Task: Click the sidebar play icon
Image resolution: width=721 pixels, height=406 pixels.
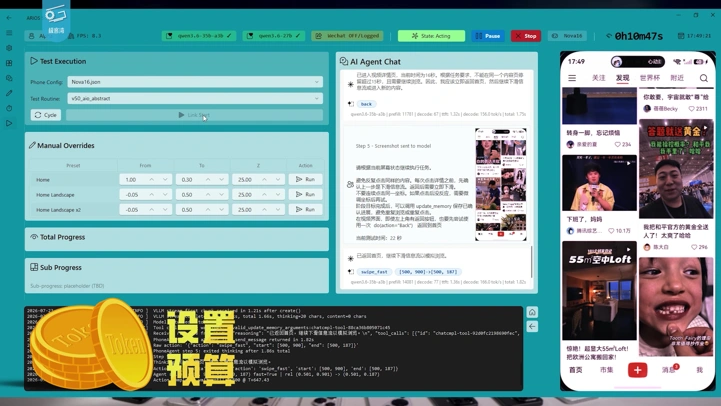Action: 9,123
